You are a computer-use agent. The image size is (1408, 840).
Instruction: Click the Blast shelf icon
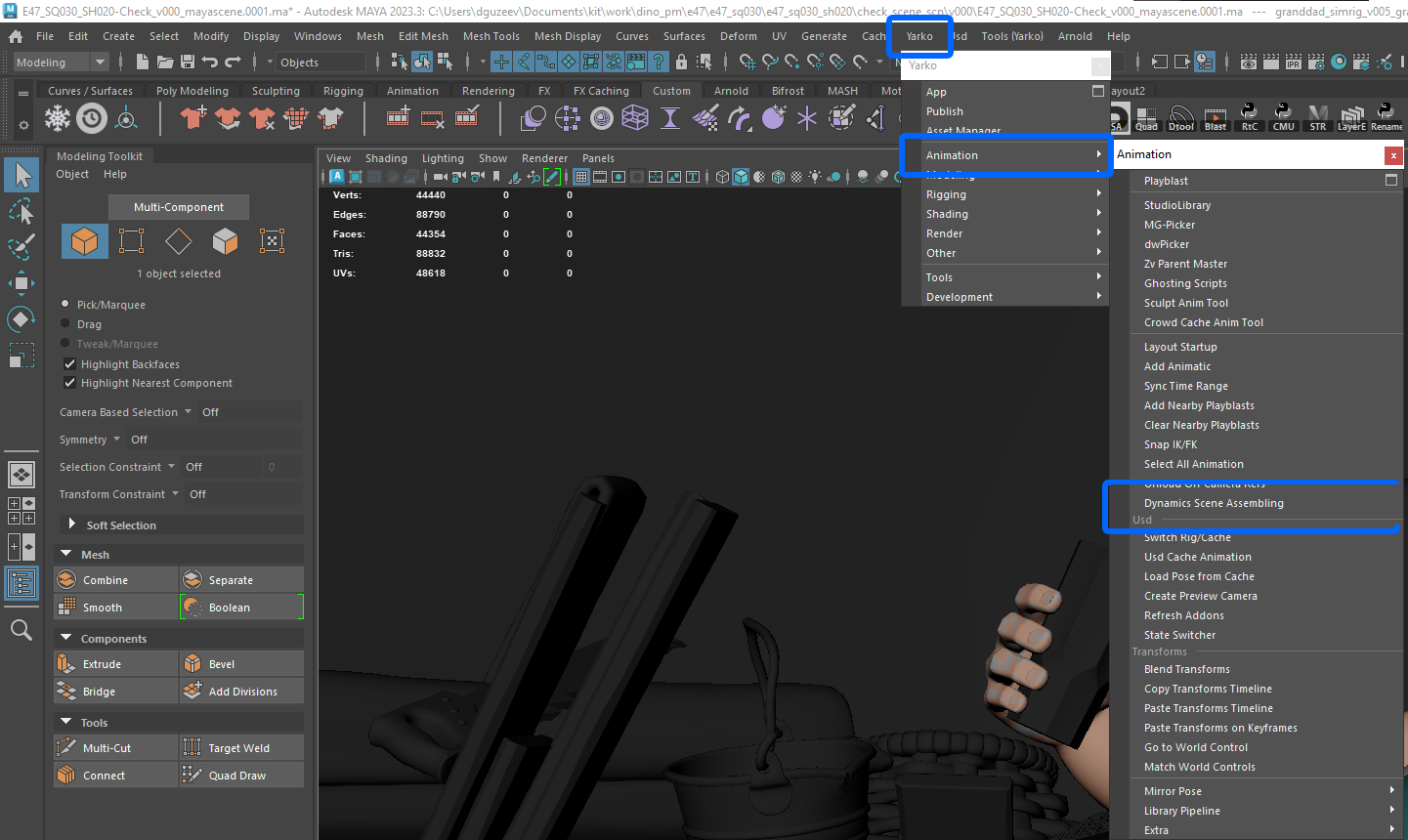click(1216, 119)
